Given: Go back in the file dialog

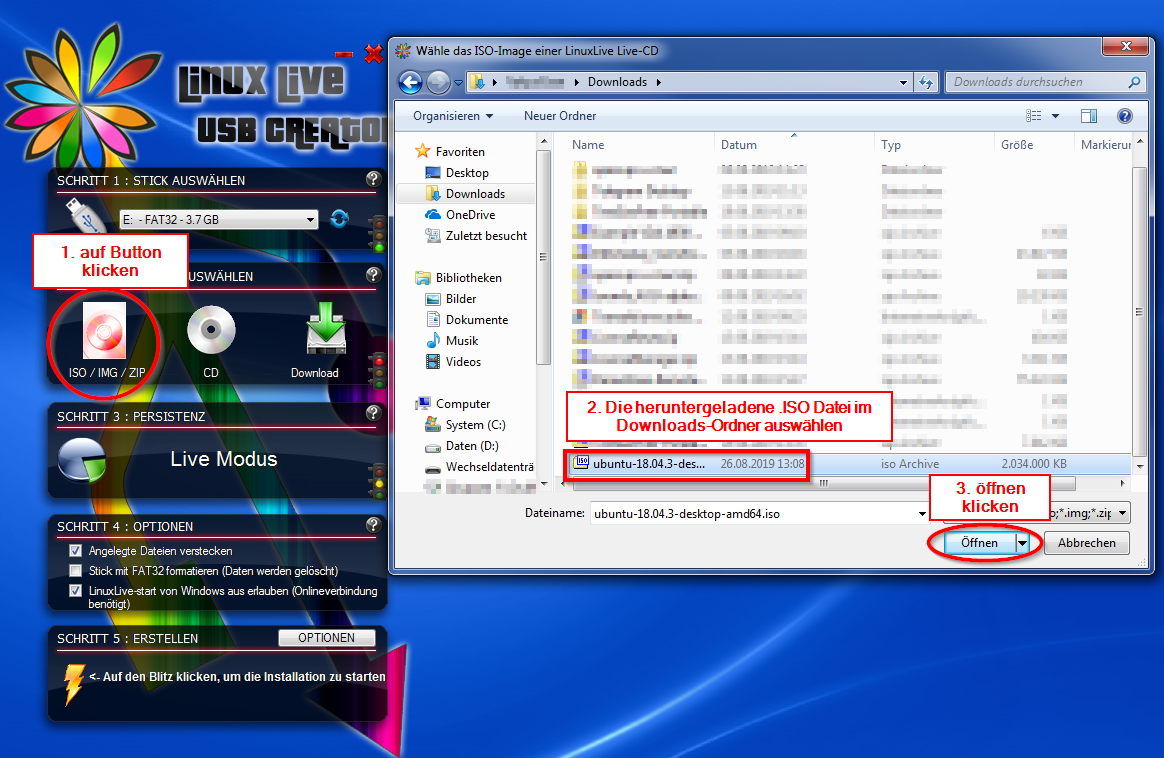Looking at the screenshot, I should pos(411,82).
